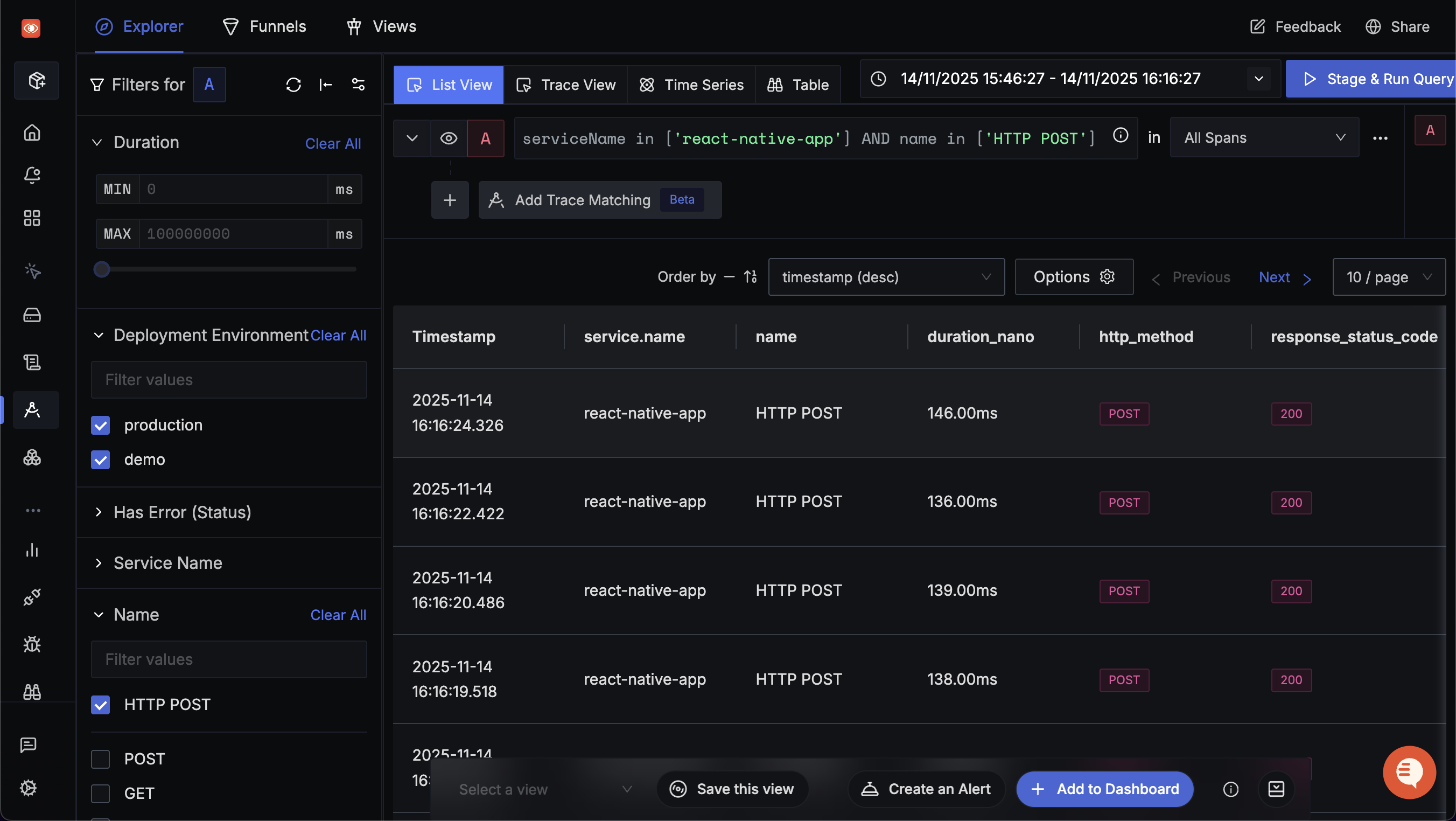Open the filter settings sliders icon
The height and width of the screenshot is (821, 1456).
[359, 85]
